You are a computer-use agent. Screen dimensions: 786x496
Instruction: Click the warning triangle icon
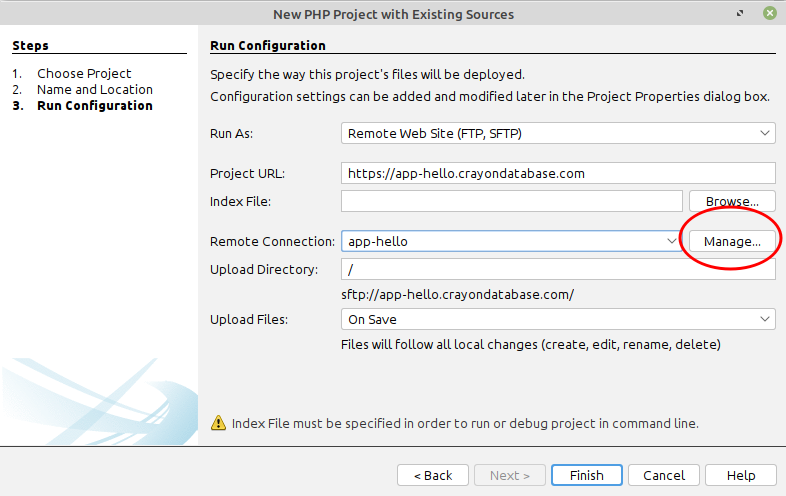[218, 423]
